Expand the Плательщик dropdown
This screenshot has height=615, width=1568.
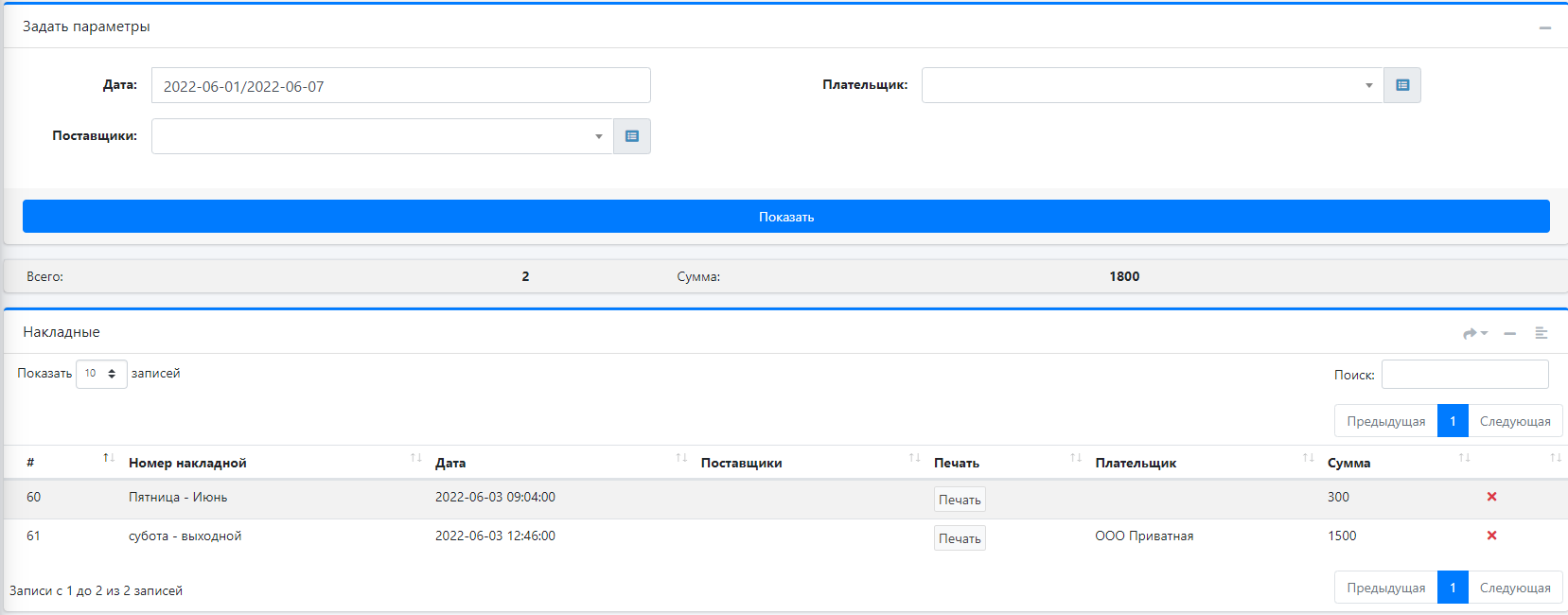coord(1152,85)
